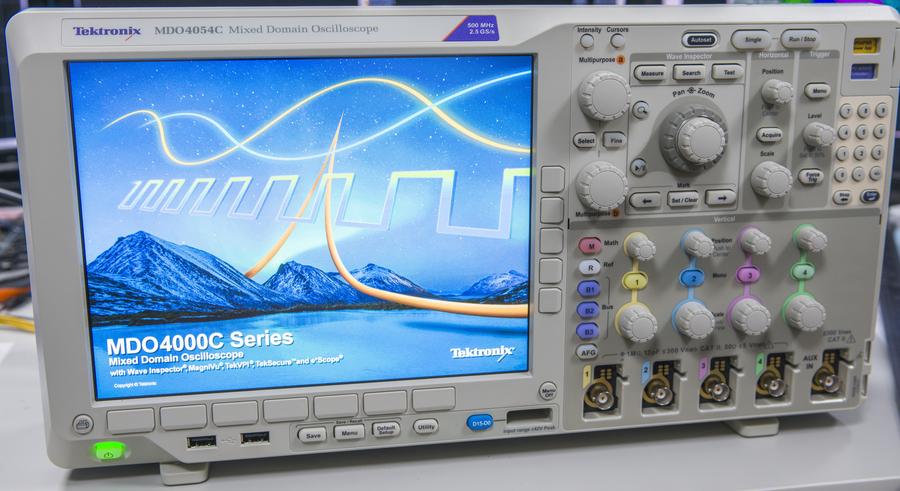Screen dimensions: 900x491
Task: Tap the Save button
Action: (x=313, y=435)
